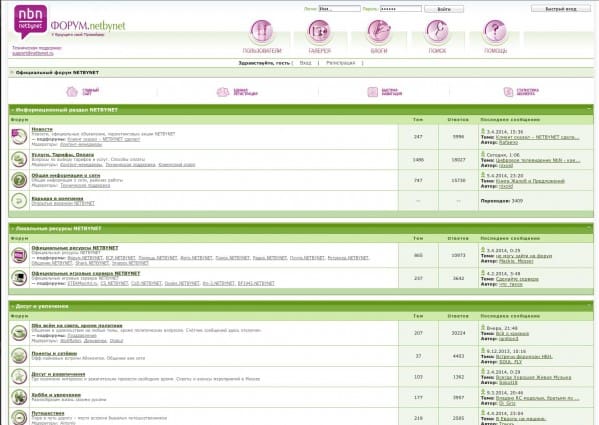Click last-post icon next to Вчера, 21:48
Screen dimensions: 599x425
[x=483, y=328]
